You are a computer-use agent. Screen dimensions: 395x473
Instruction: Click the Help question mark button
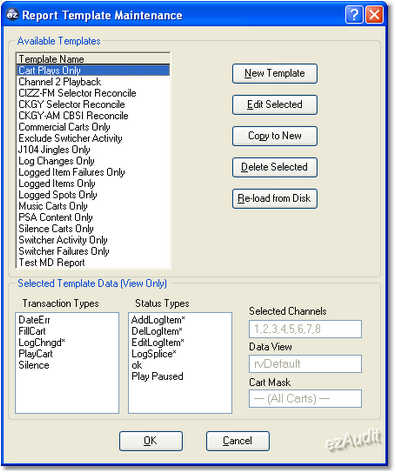pyautogui.click(x=354, y=15)
